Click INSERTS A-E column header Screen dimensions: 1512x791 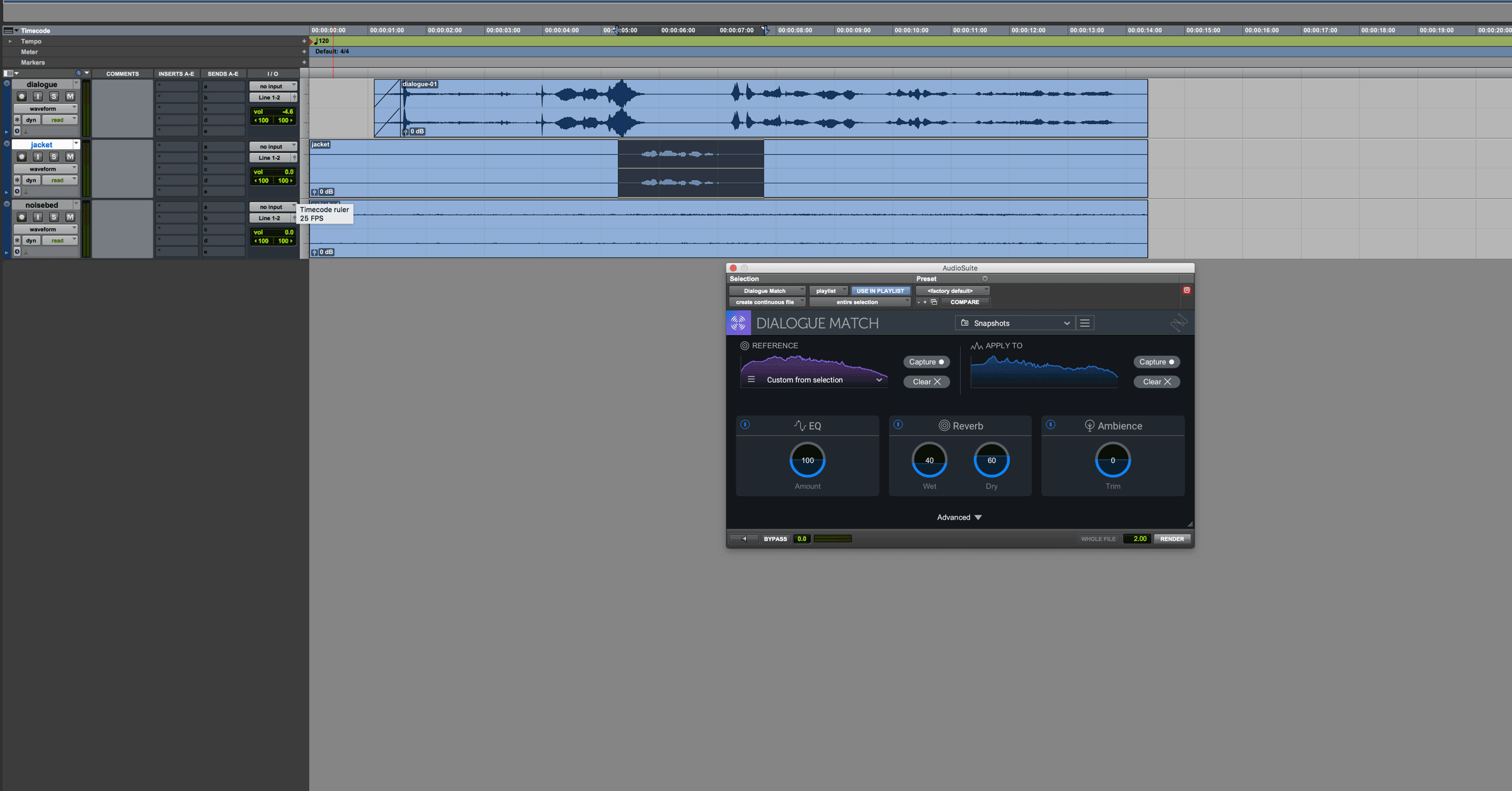point(176,74)
